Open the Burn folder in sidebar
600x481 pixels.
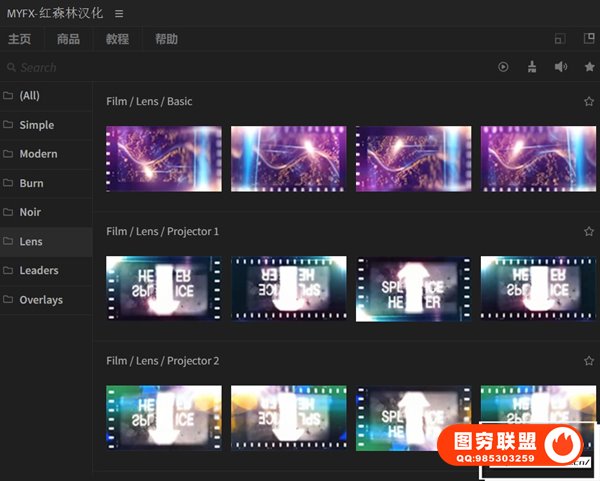pyautogui.click(x=31, y=183)
